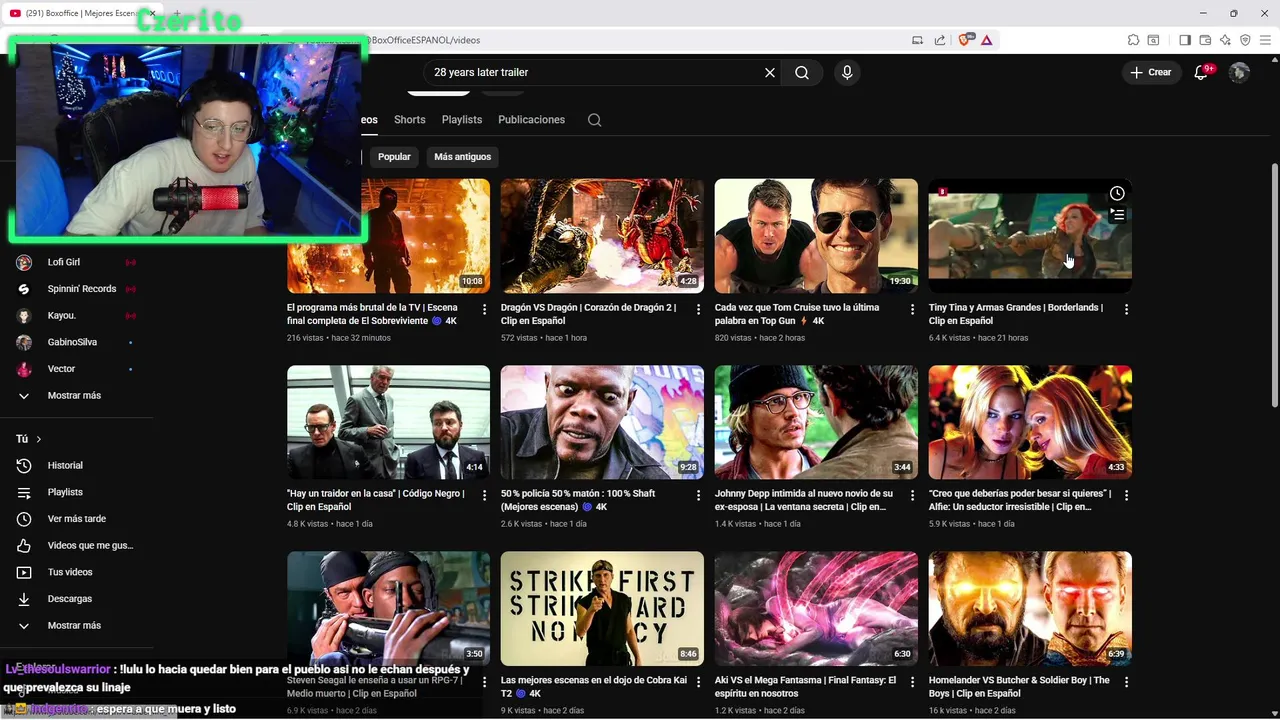1280x720 pixels.
Task: Switch to the Shorts tab
Action: [409, 119]
